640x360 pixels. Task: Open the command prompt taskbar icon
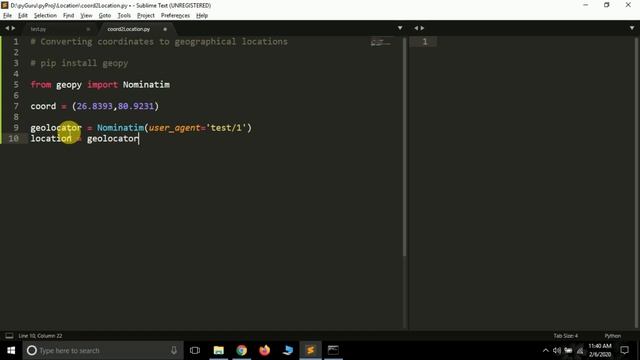point(333,350)
